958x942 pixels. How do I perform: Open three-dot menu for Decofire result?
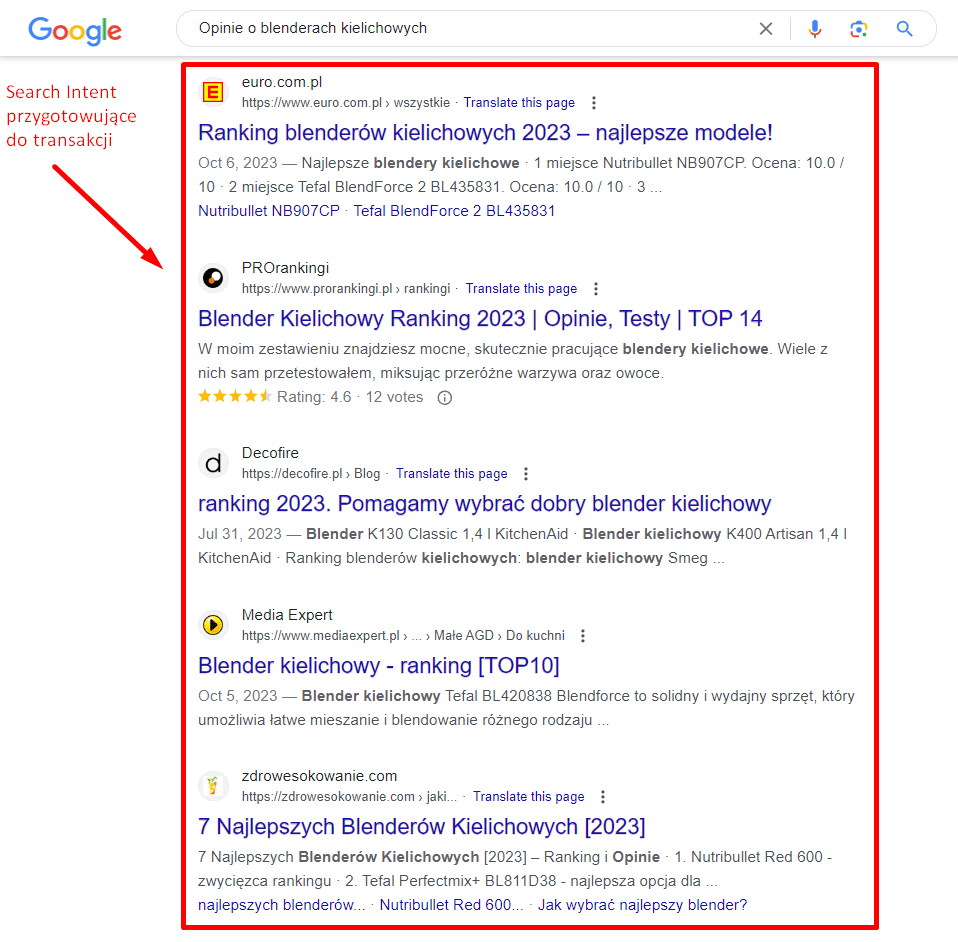pyautogui.click(x=526, y=473)
